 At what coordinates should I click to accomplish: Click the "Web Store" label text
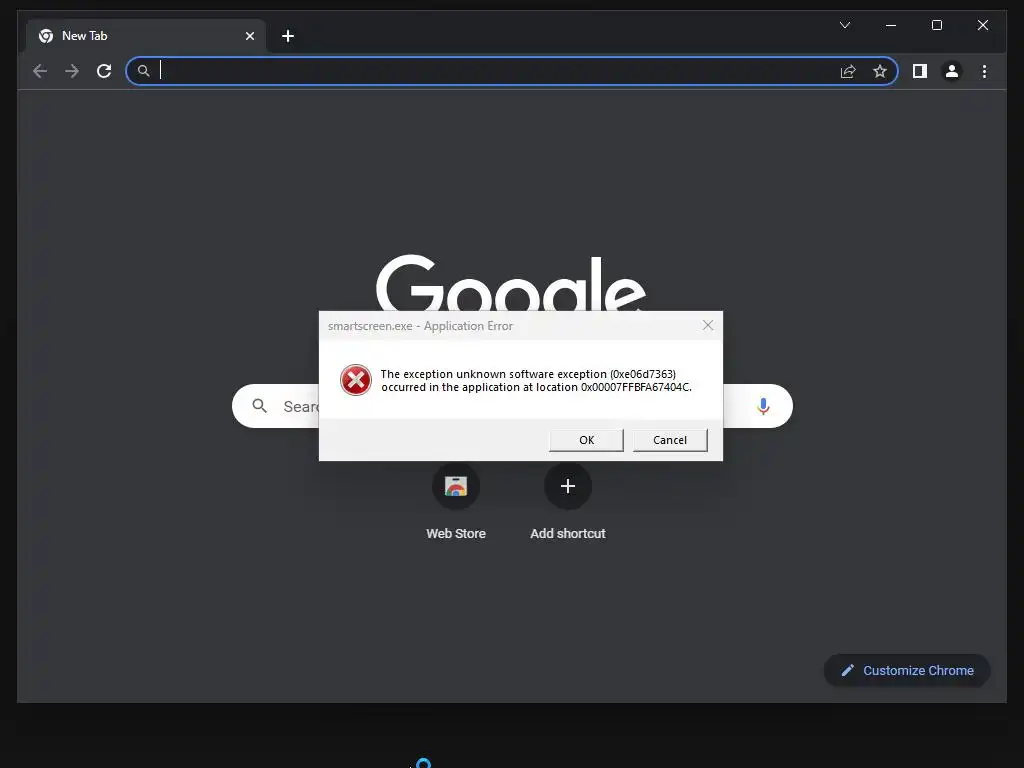456,534
